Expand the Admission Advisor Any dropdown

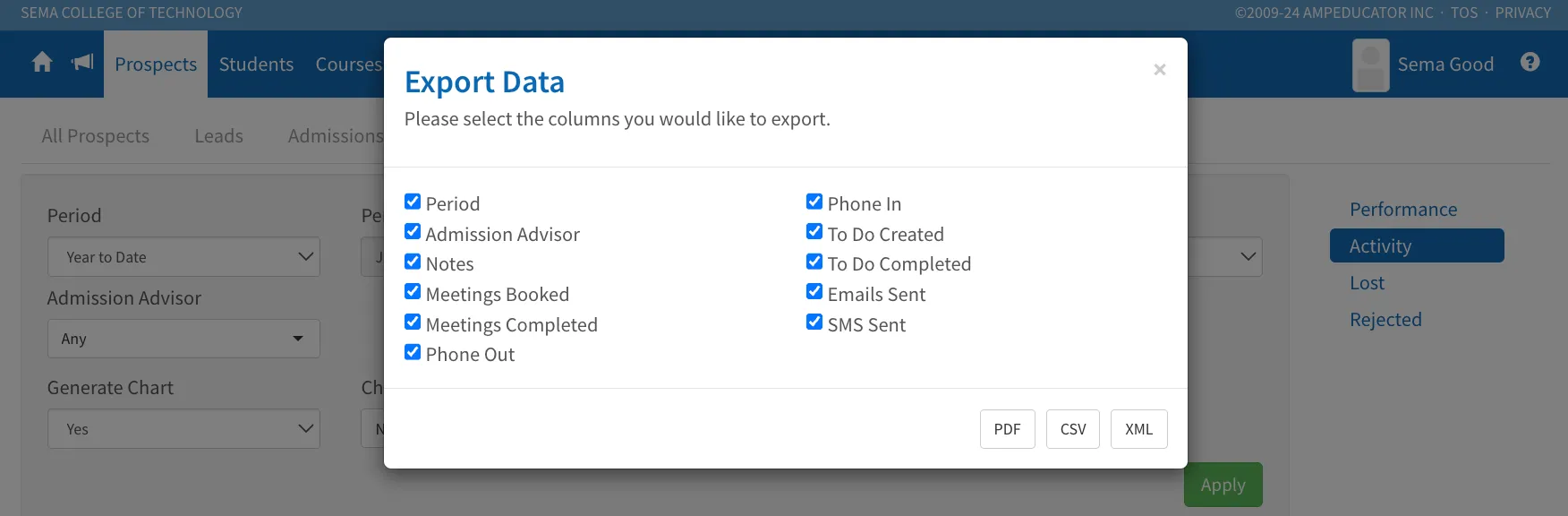tap(183, 339)
